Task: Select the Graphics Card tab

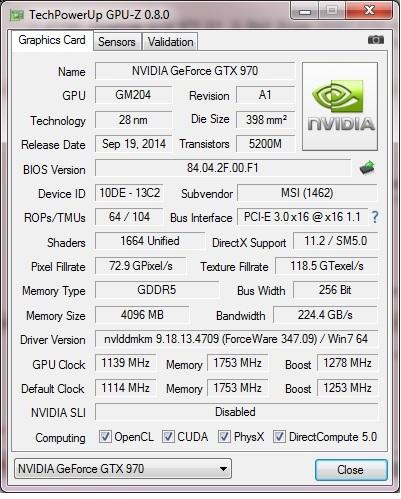Action: coord(52,40)
